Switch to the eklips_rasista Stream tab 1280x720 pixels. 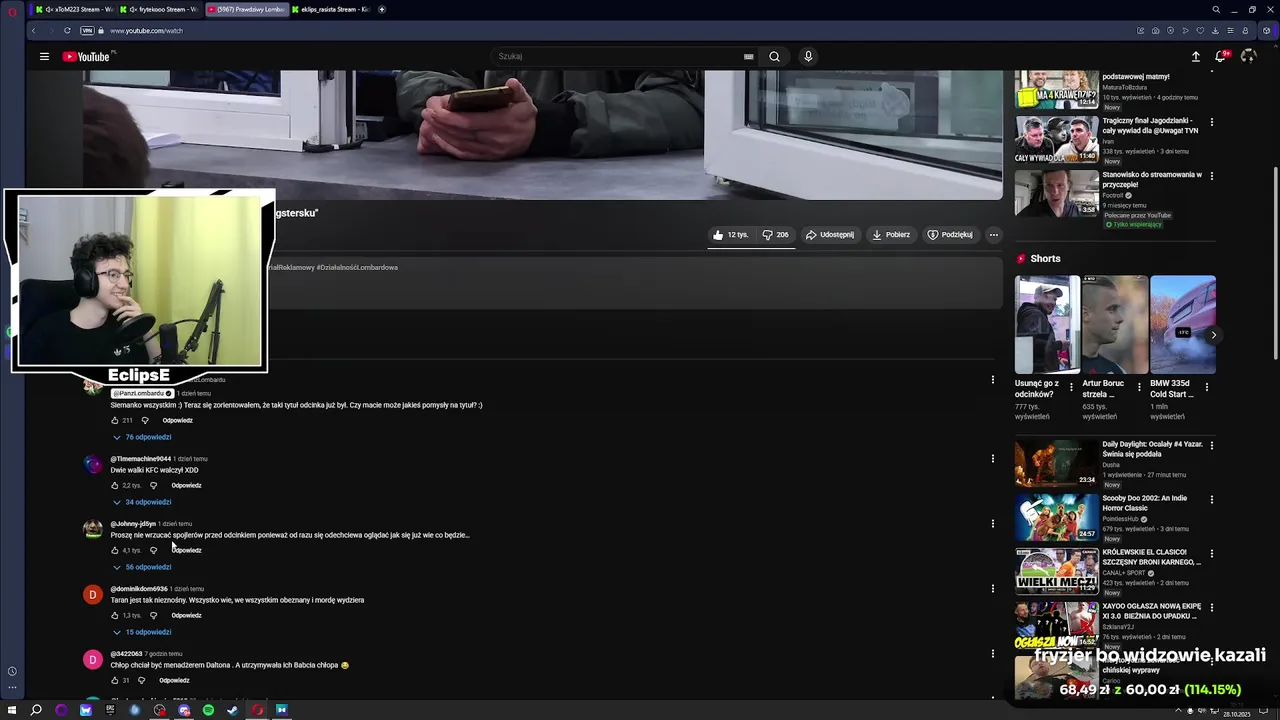click(x=332, y=9)
